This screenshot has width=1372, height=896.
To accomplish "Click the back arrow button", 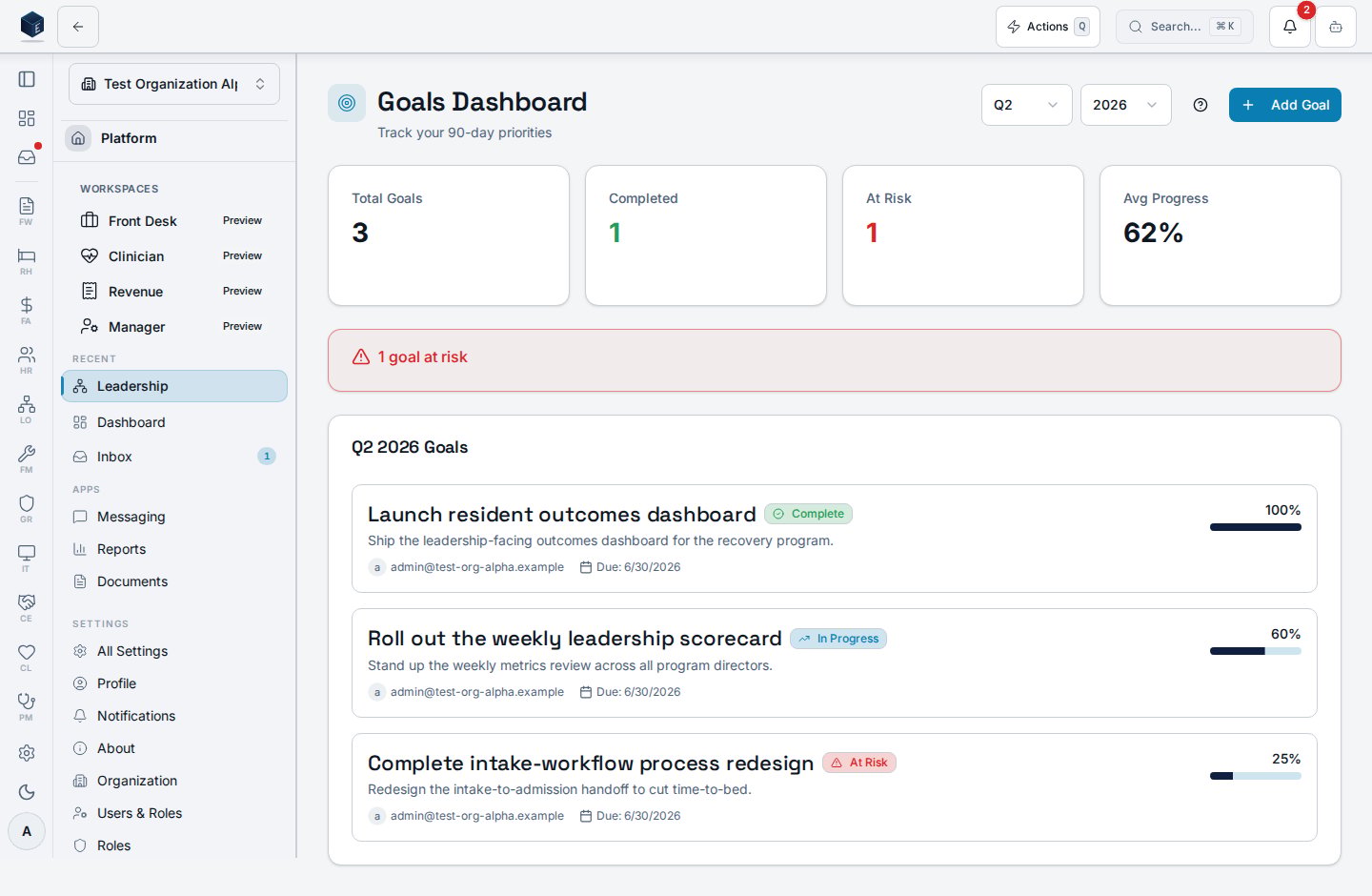I will click(x=78, y=27).
